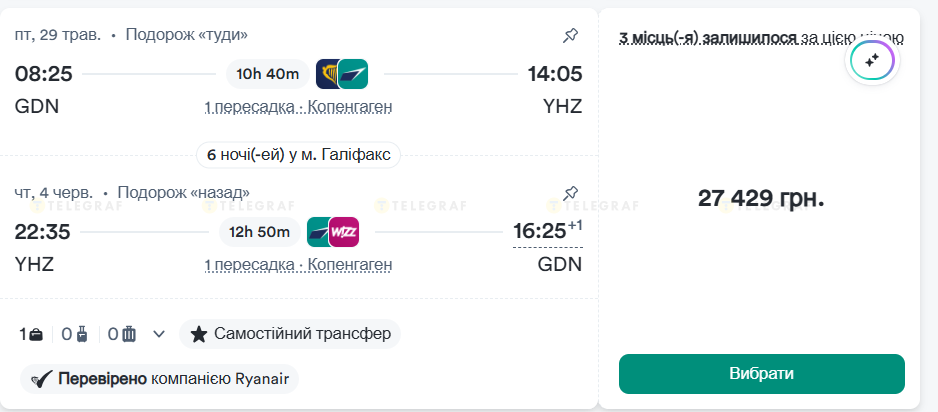Image resolution: width=938 pixels, height=412 pixels.
Task: Click the checked suitcase icon
Action: [x=128, y=334]
